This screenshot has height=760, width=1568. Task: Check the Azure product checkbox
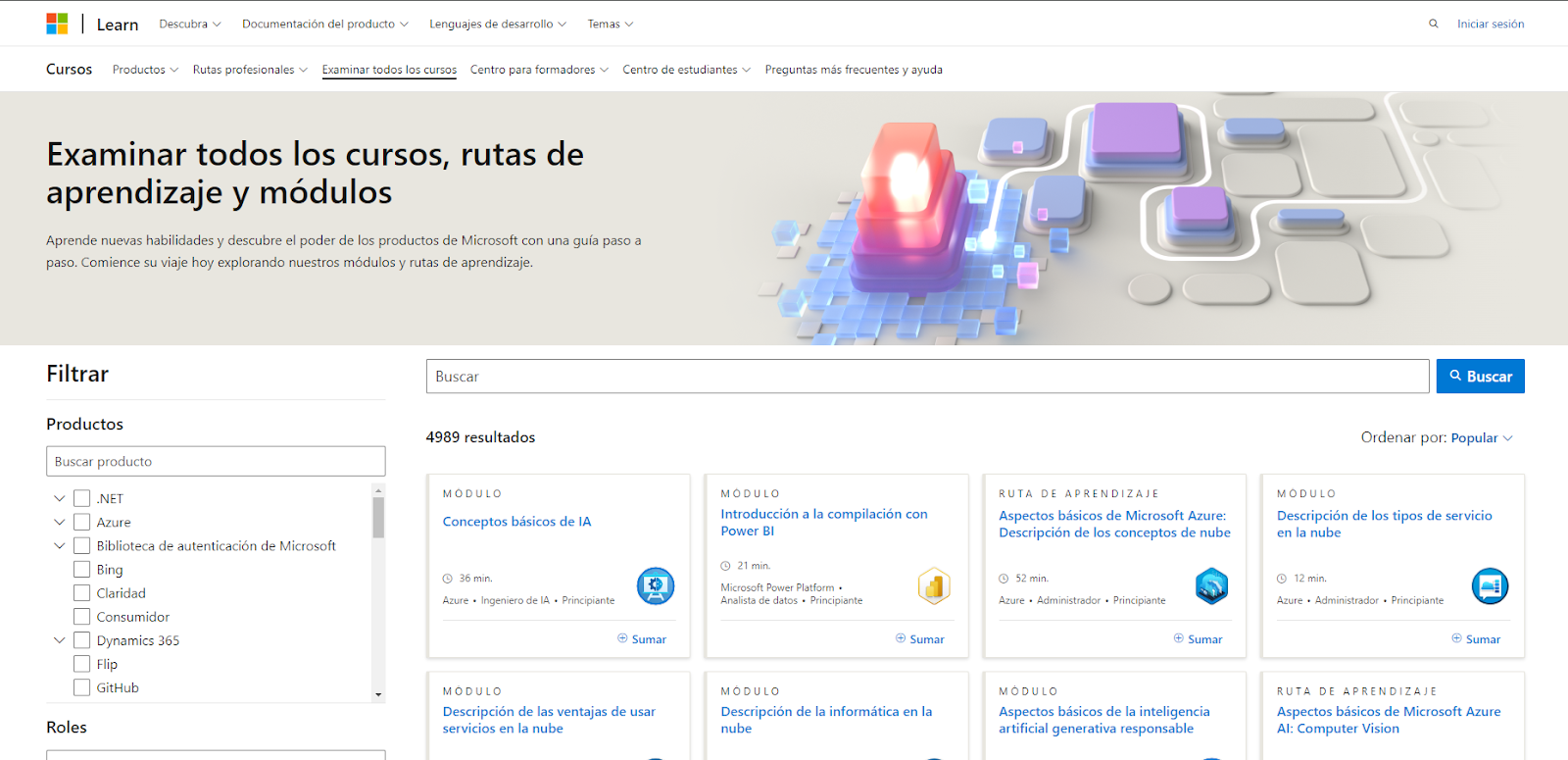82,522
